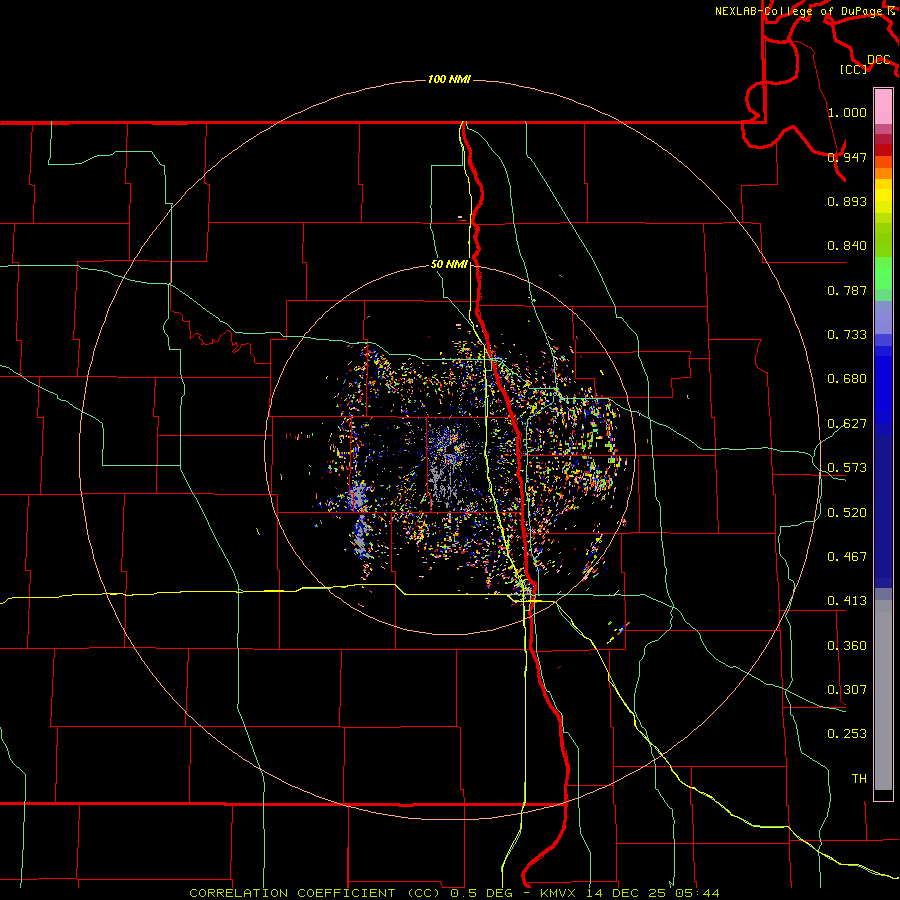Select the 0.787 scale value

847,290
